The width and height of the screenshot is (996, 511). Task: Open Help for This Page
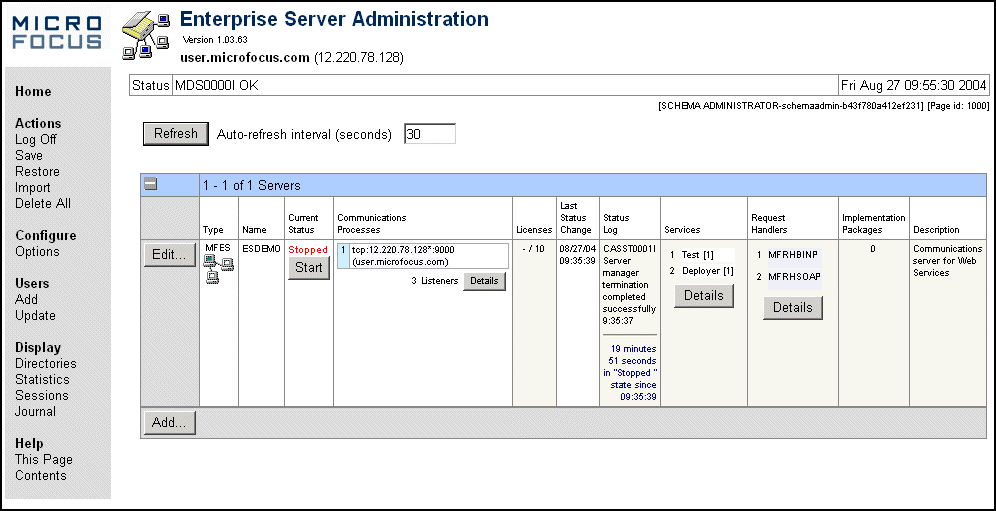[x=44, y=460]
